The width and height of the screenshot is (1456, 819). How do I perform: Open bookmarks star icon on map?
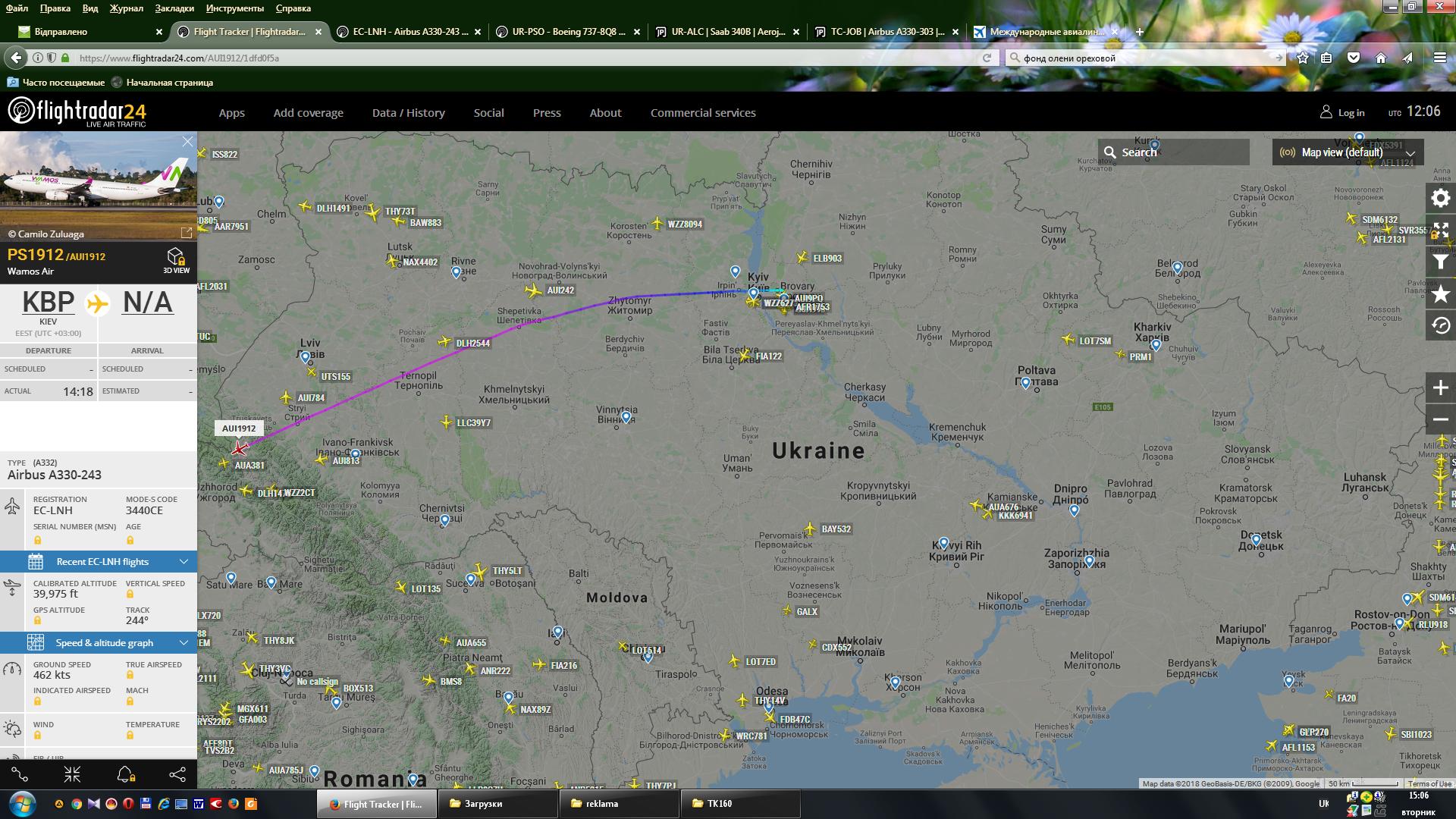coord(1440,294)
